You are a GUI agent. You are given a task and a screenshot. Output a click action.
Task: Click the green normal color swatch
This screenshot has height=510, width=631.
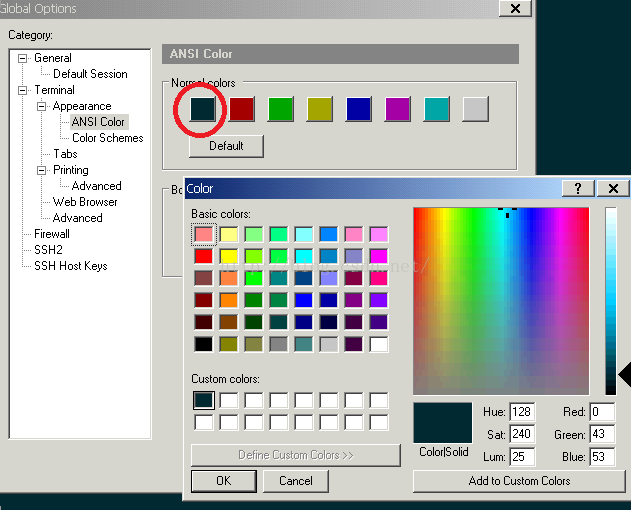point(280,109)
